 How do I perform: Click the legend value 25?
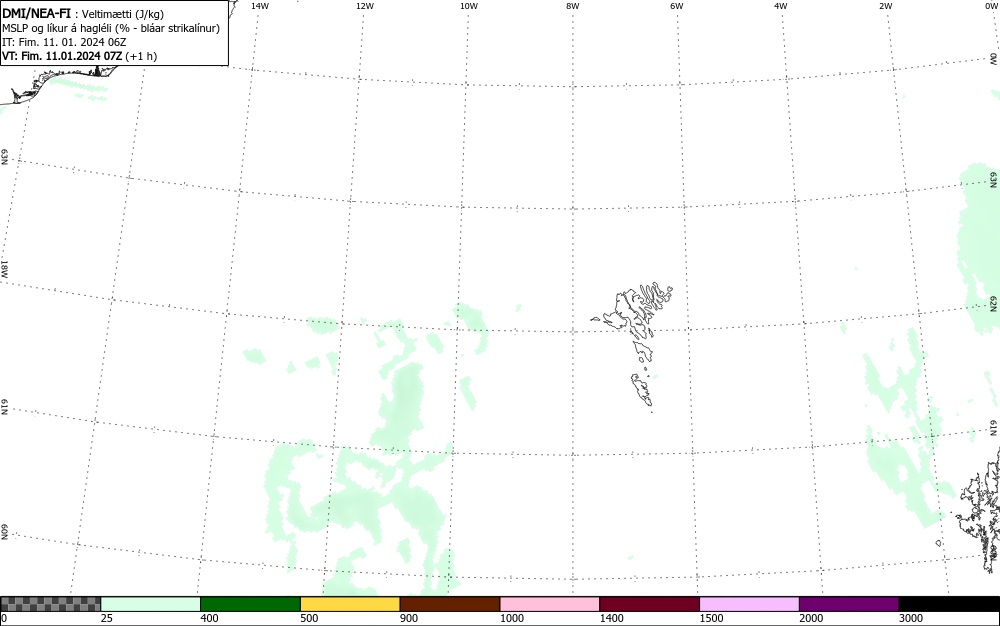coord(107,618)
